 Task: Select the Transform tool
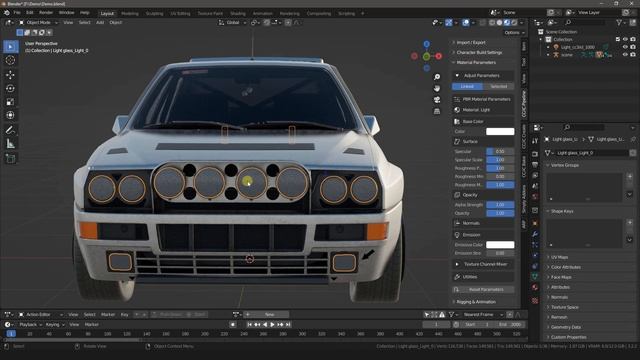(x=10, y=115)
